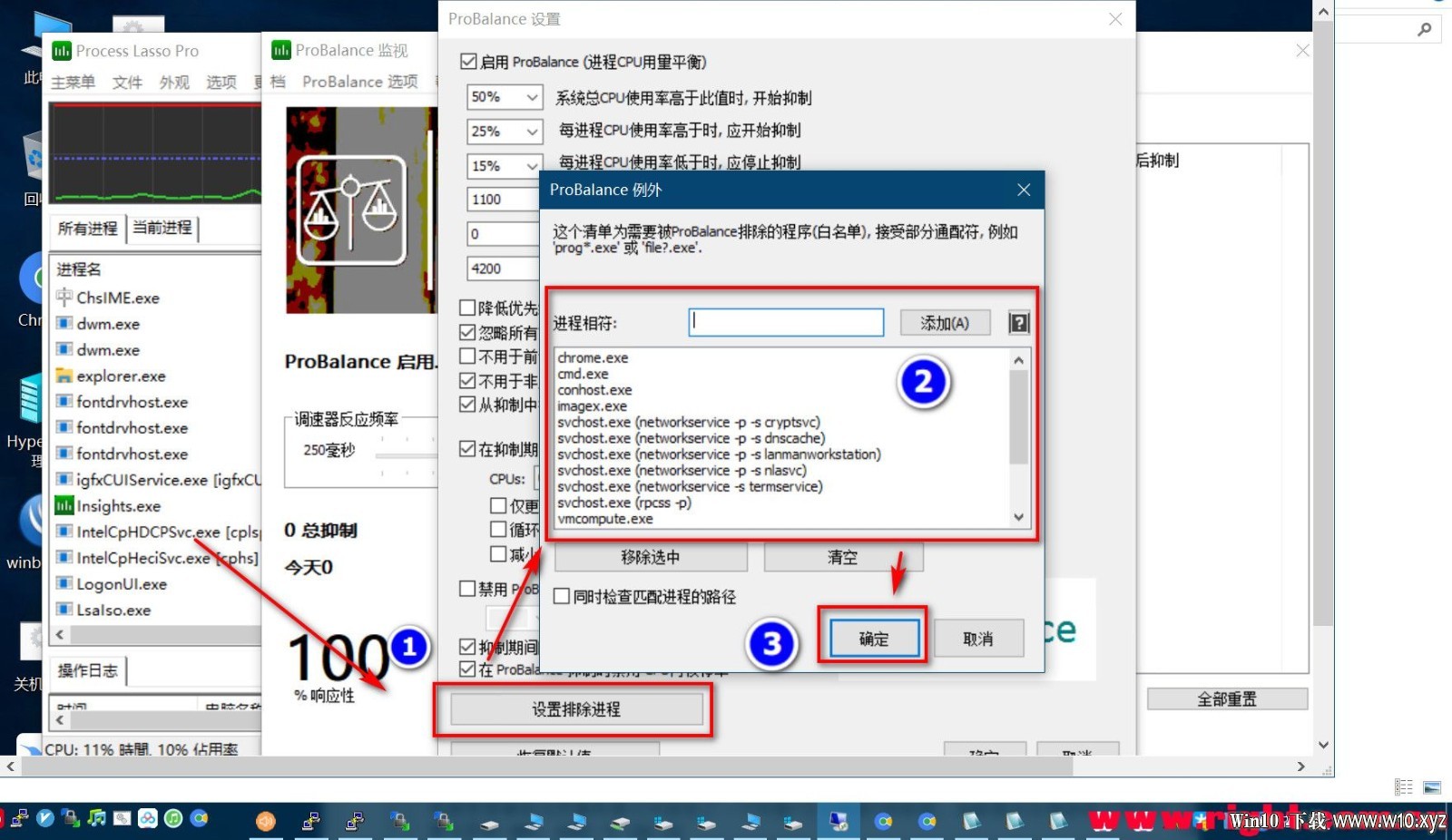The width and height of the screenshot is (1452, 840).
Task: Toggle the 不用于非 checkbox
Action: click(468, 381)
